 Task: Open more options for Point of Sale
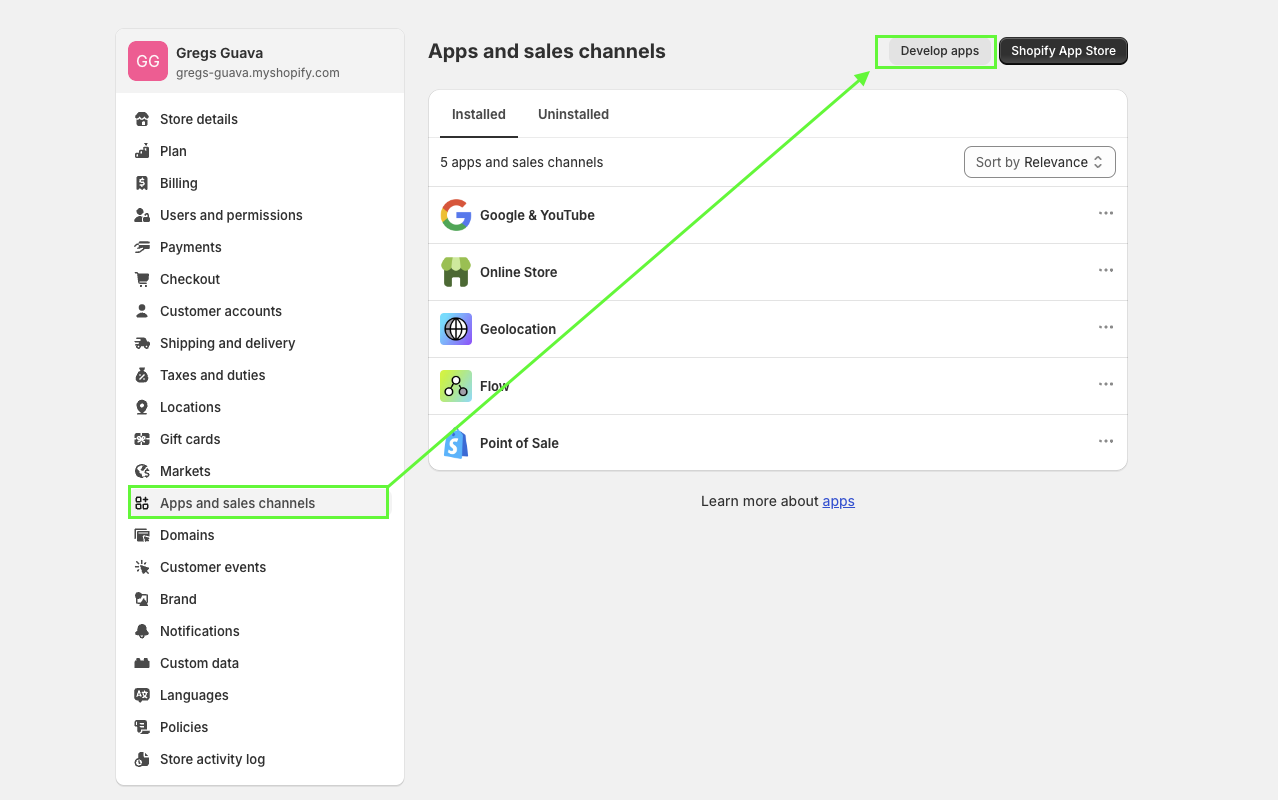click(1106, 441)
